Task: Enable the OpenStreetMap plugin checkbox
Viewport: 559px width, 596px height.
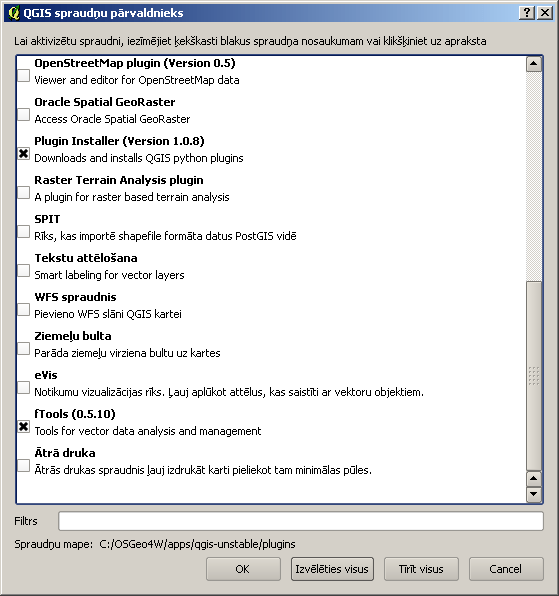Action: pos(24,75)
